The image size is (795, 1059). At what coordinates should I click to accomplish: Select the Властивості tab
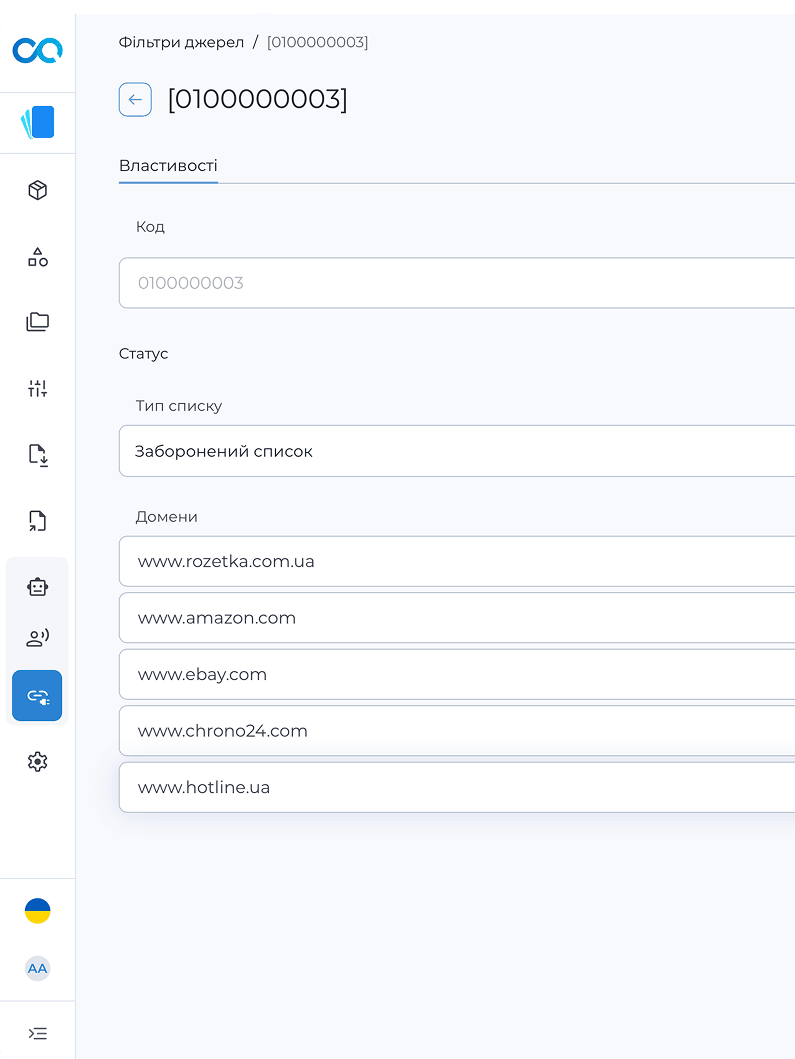tap(168, 166)
